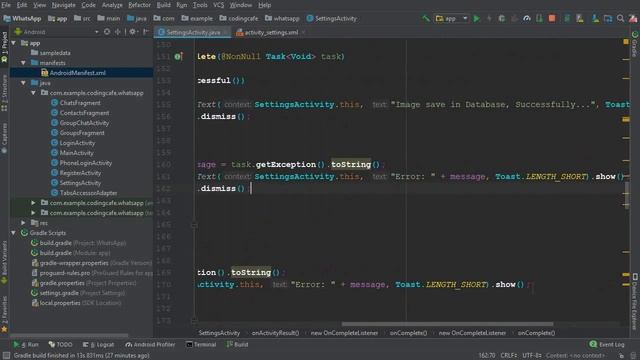Open PhoneLoginActivity class in tree
The width and height of the screenshot is (640, 360).
click(x=86, y=163)
